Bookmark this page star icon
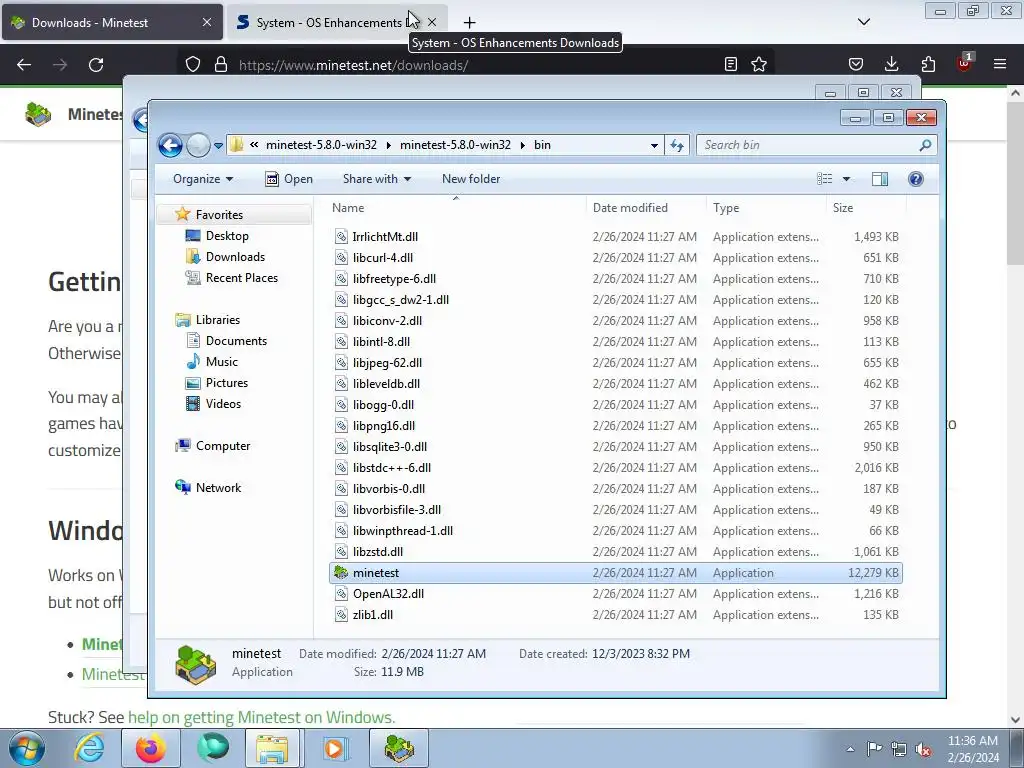Screen dimensions: 1024x768 pos(759,65)
